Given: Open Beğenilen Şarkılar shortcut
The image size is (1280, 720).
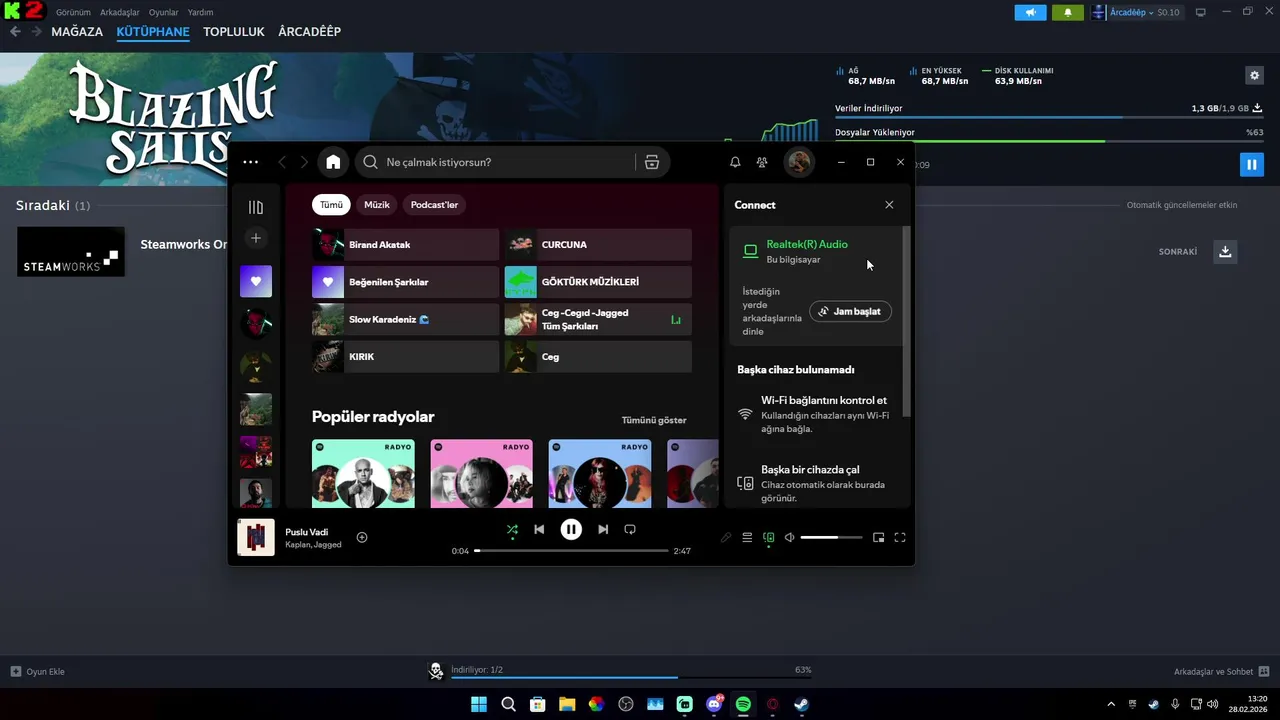Looking at the screenshot, I should click(405, 282).
